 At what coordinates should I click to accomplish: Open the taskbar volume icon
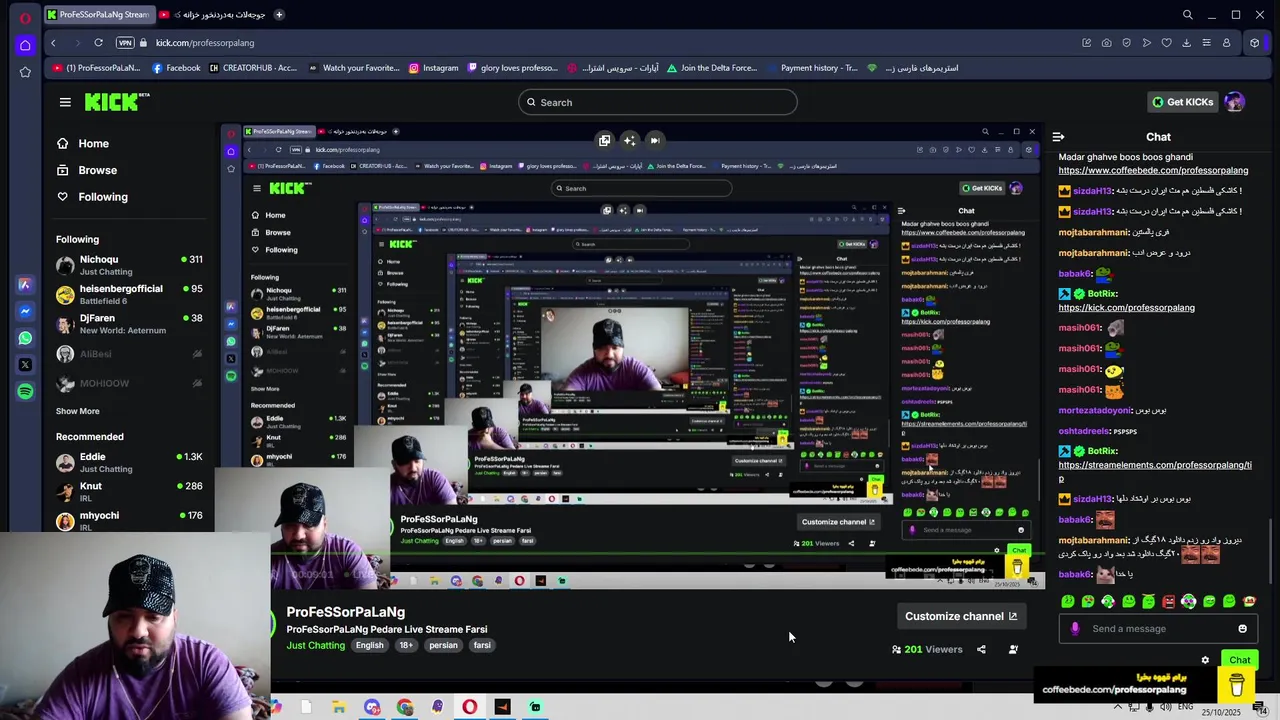tap(1166, 708)
